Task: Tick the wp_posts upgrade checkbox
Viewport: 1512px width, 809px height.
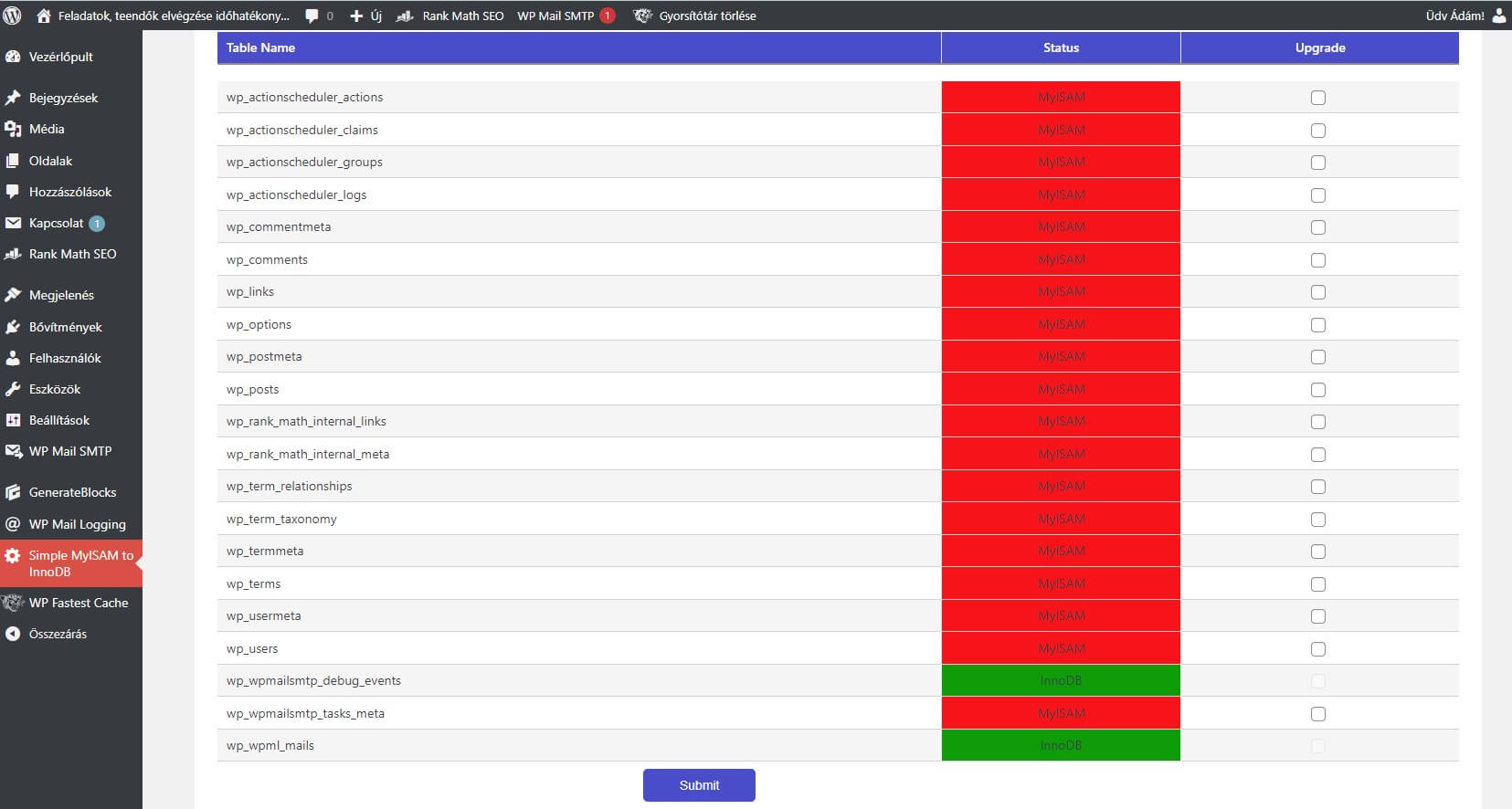Action: [1318, 390]
